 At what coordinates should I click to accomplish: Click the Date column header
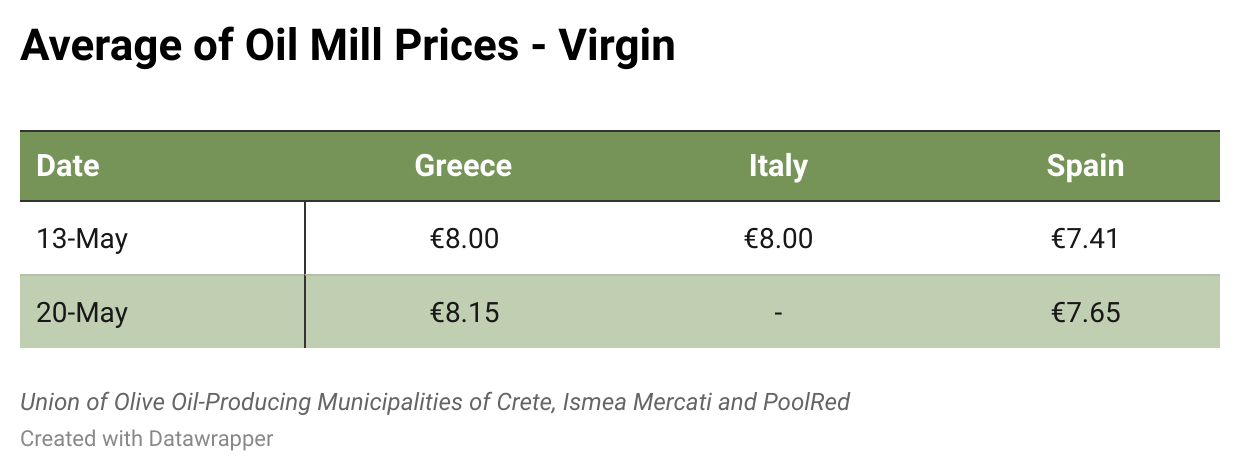[x=68, y=166]
